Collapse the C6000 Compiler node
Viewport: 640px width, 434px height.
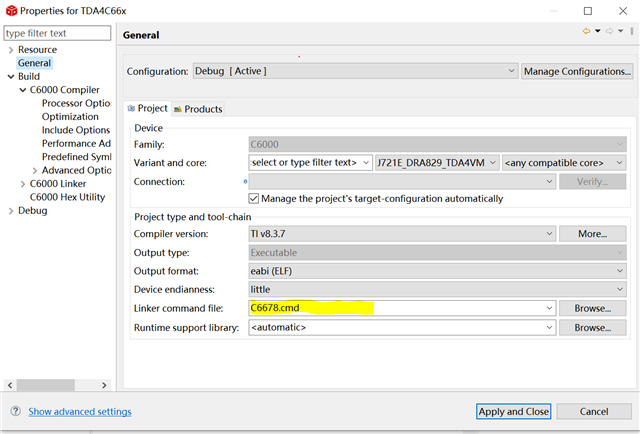pos(23,90)
